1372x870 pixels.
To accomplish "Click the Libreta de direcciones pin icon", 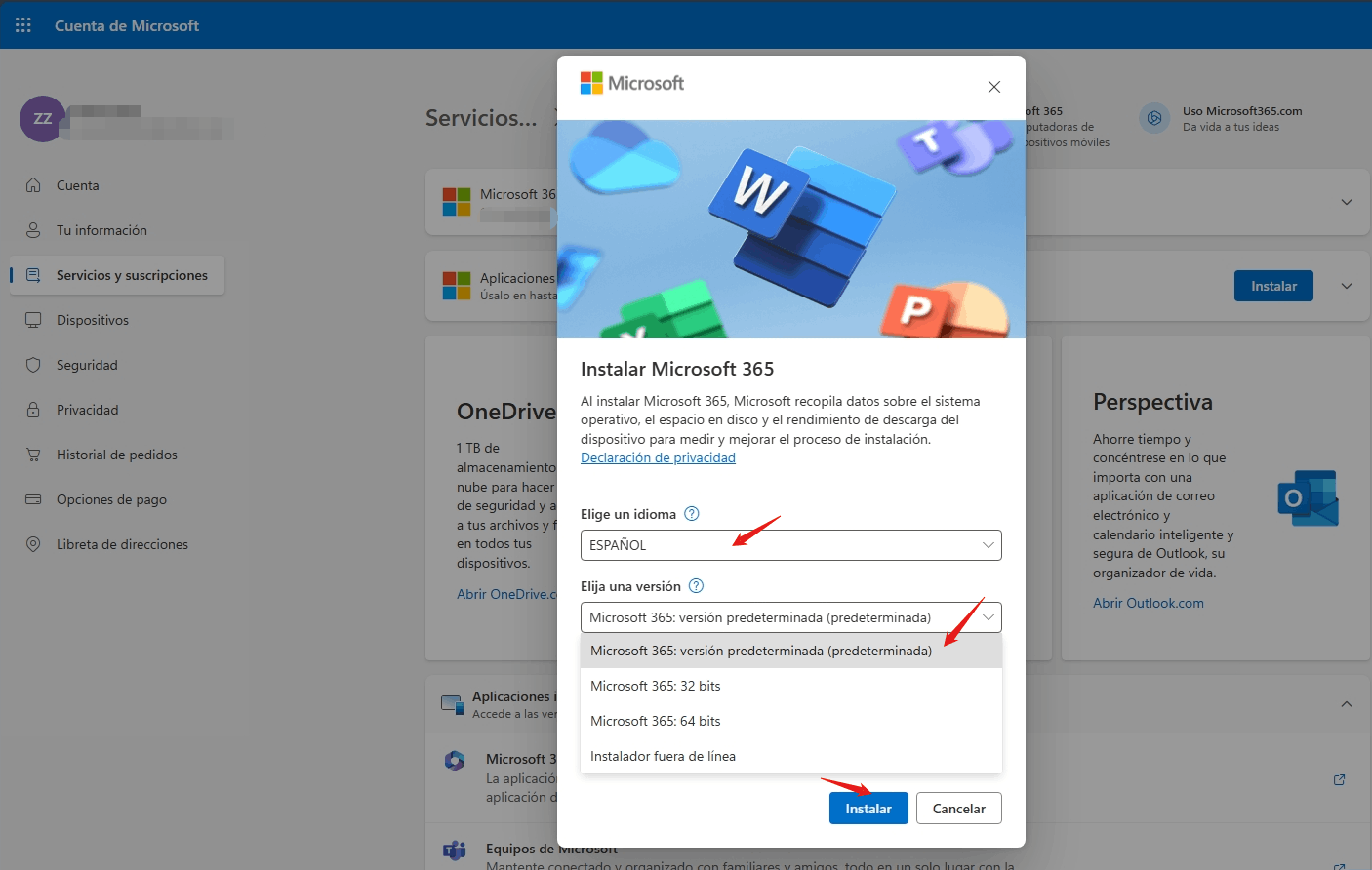I will (x=33, y=544).
